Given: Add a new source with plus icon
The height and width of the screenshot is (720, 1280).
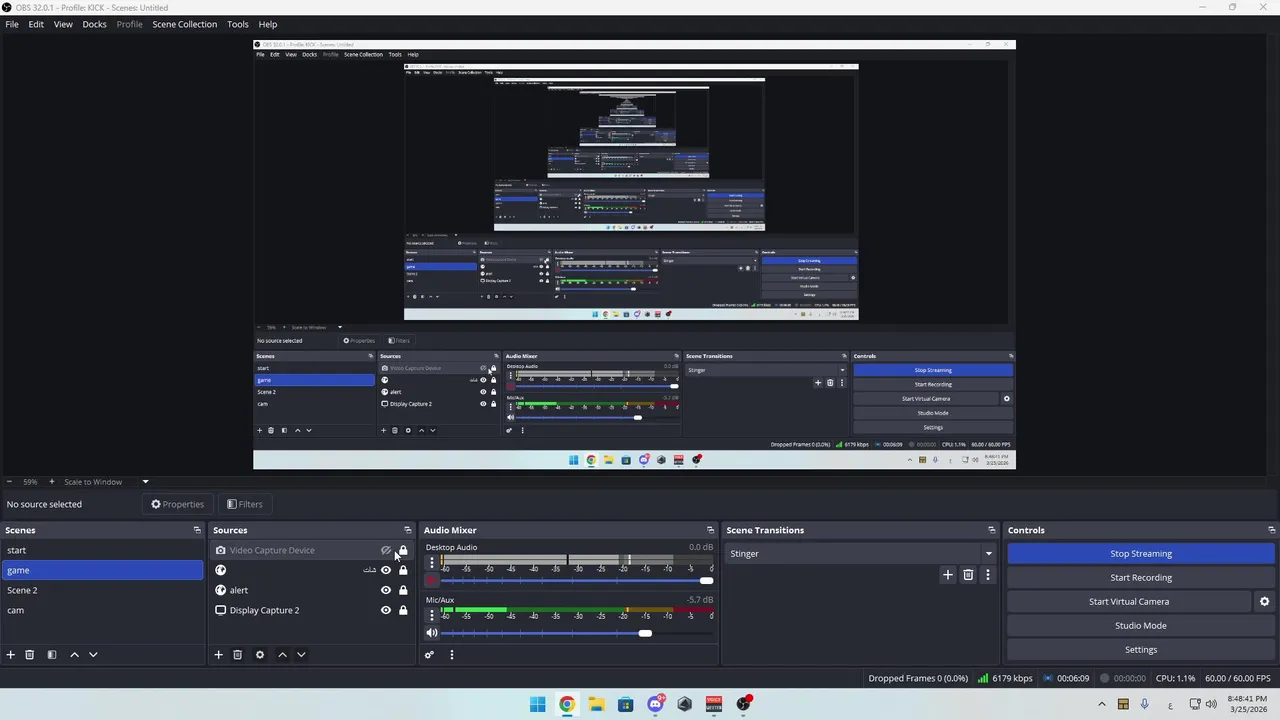Looking at the screenshot, I should [x=218, y=655].
